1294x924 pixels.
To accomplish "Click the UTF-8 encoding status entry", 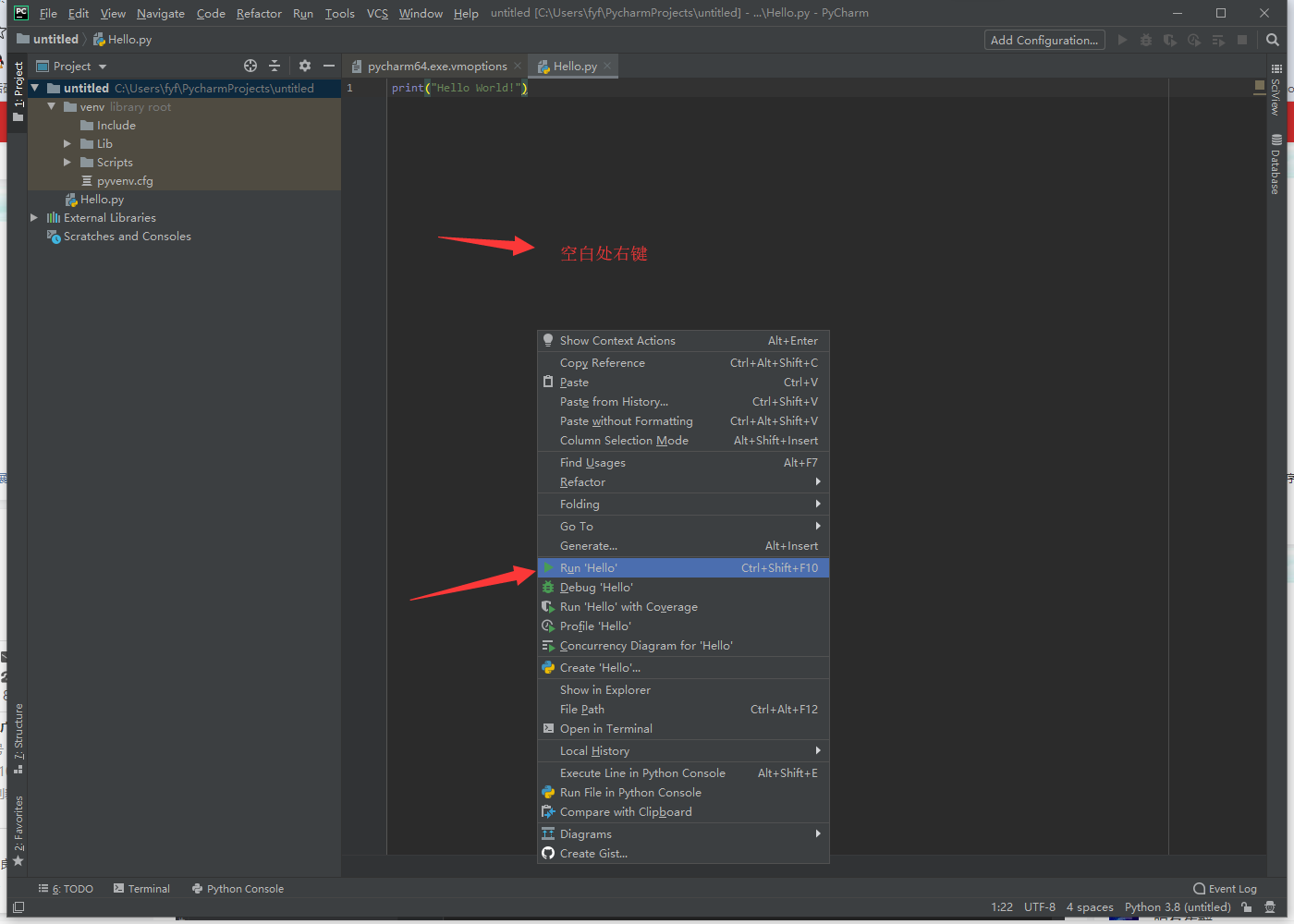I will 1040,906.
